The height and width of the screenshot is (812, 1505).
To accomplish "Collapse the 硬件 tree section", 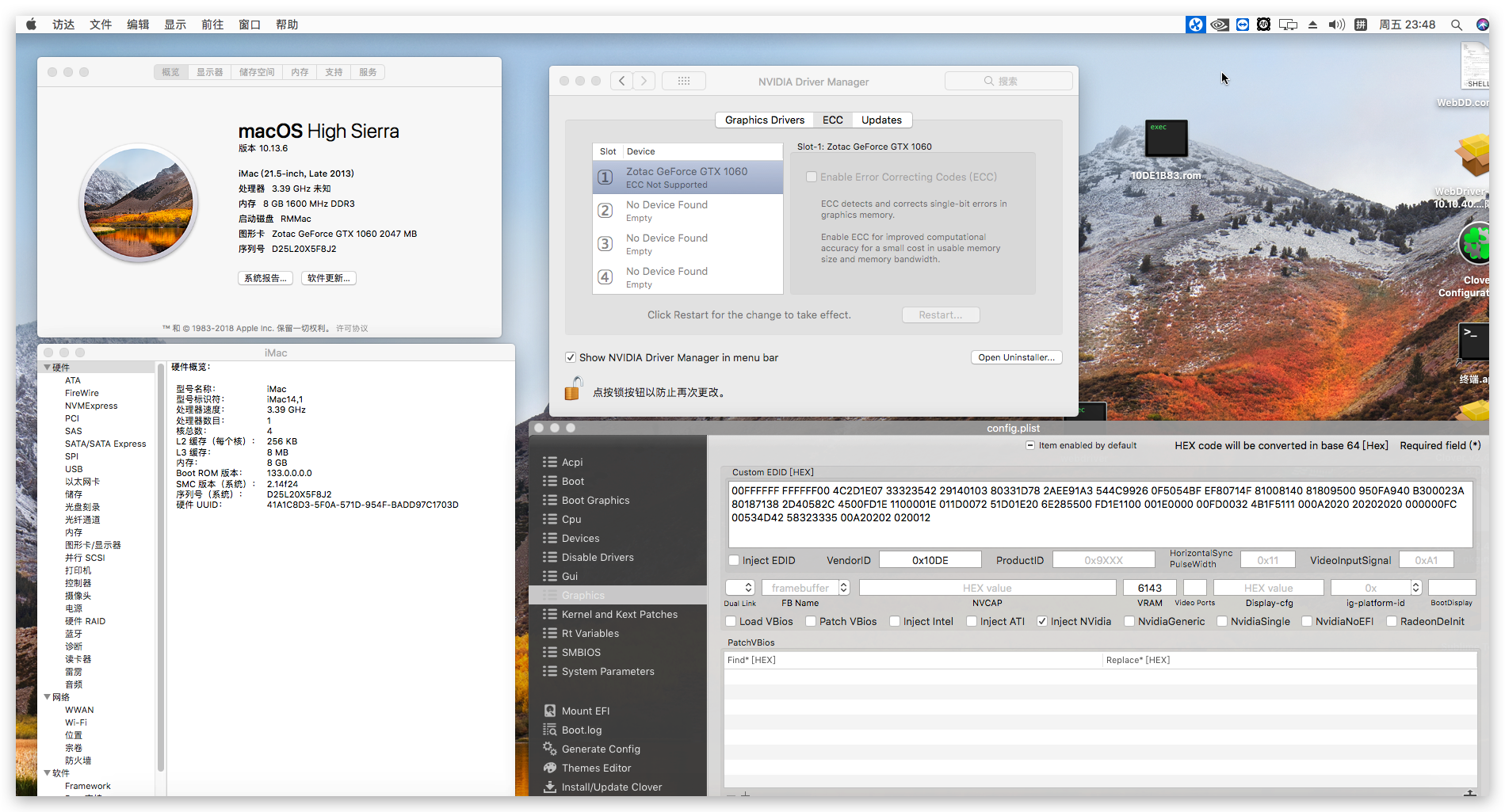I will click(48, 368).
